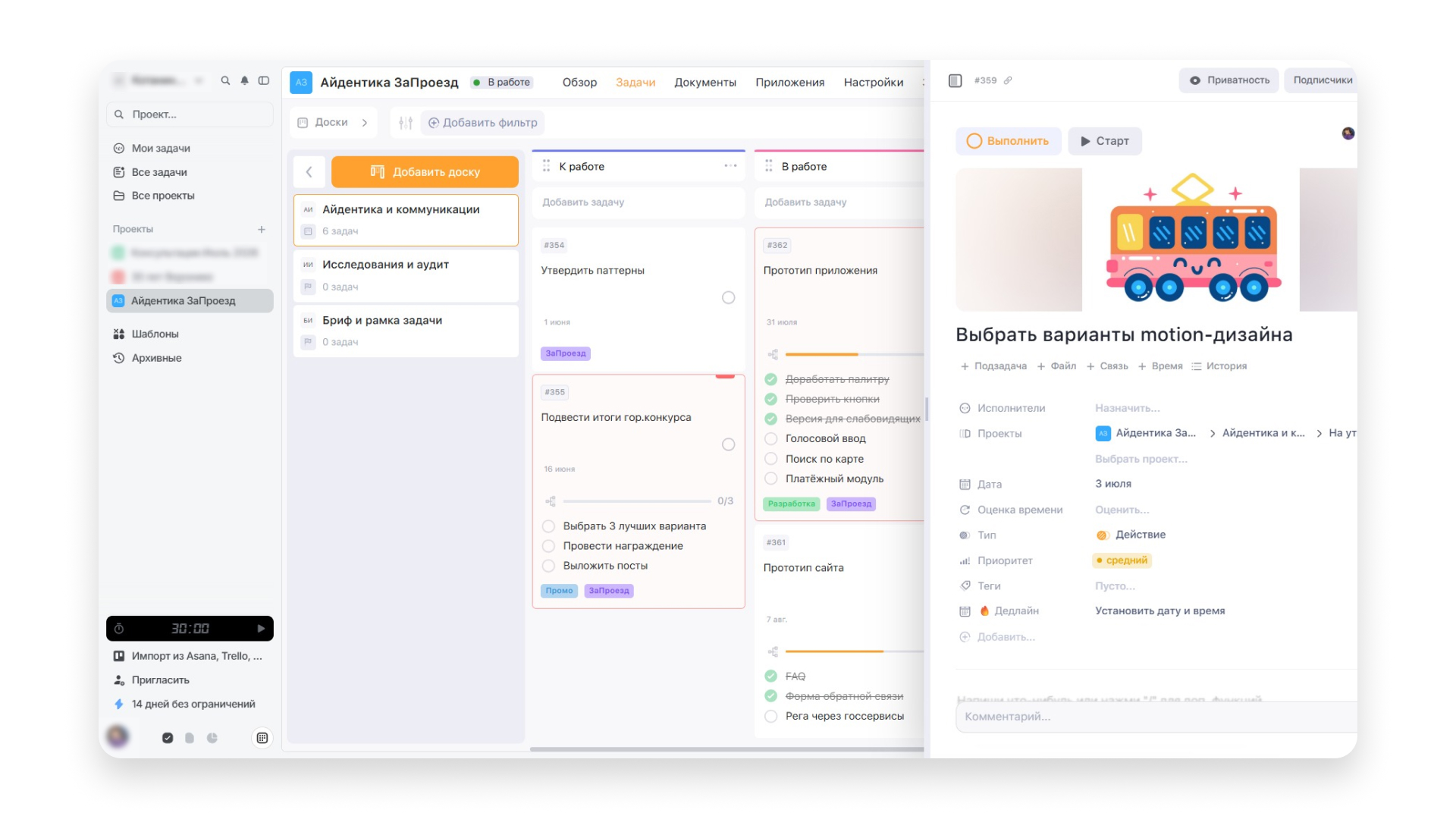The height and width of the screenshot is (819, 1456).
Task: Check subtask Рега через госсервисы
Action: (771, 716)
